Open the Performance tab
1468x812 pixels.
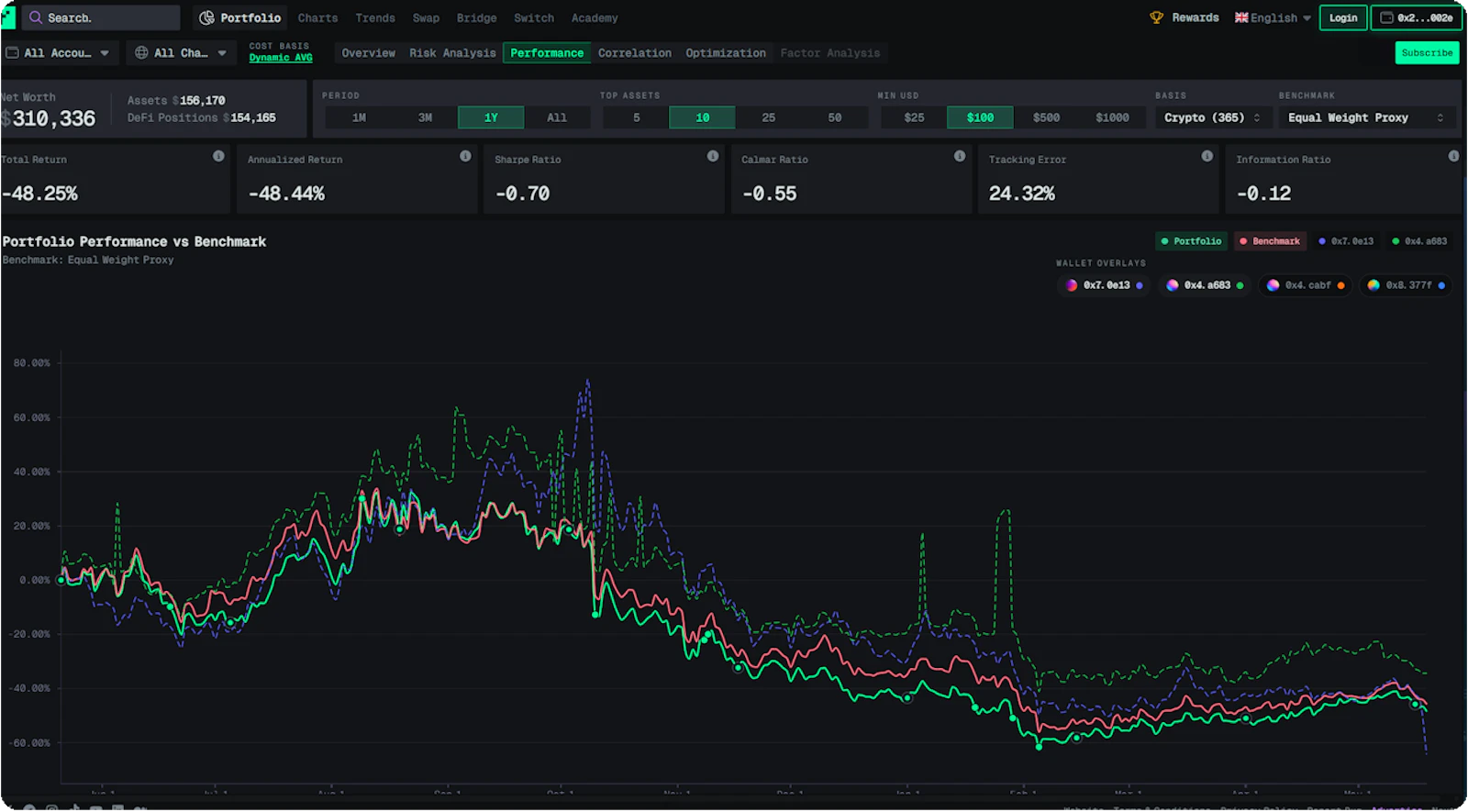click(547, 53)
